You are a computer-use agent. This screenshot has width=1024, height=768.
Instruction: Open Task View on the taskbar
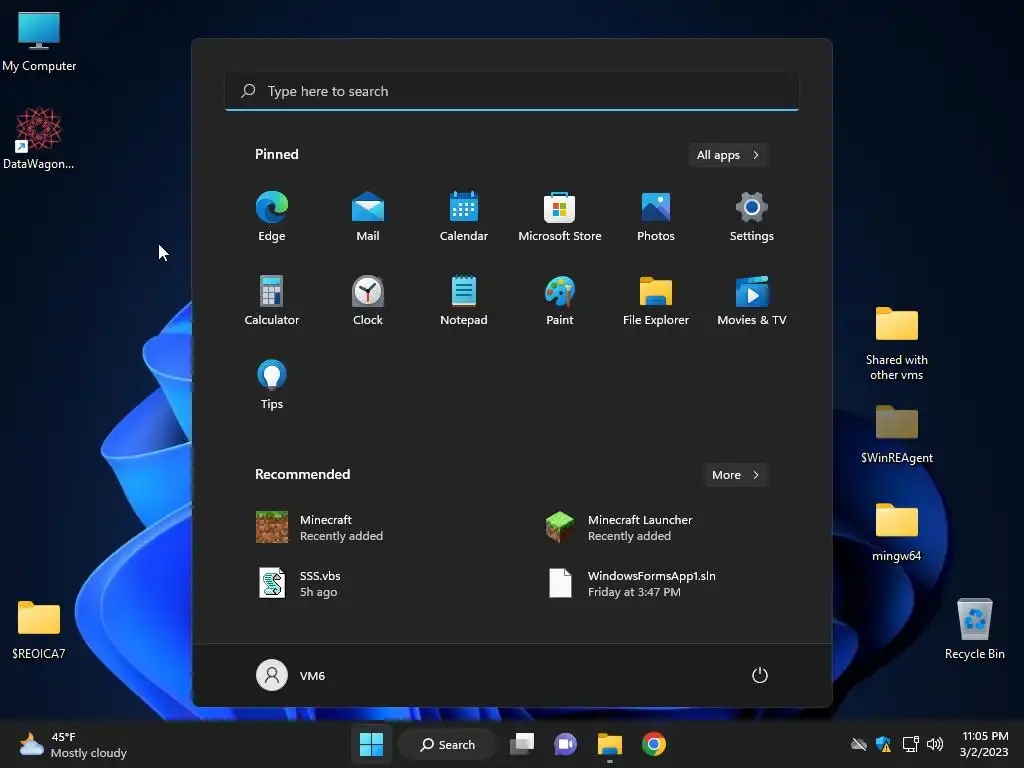(522, 744)
